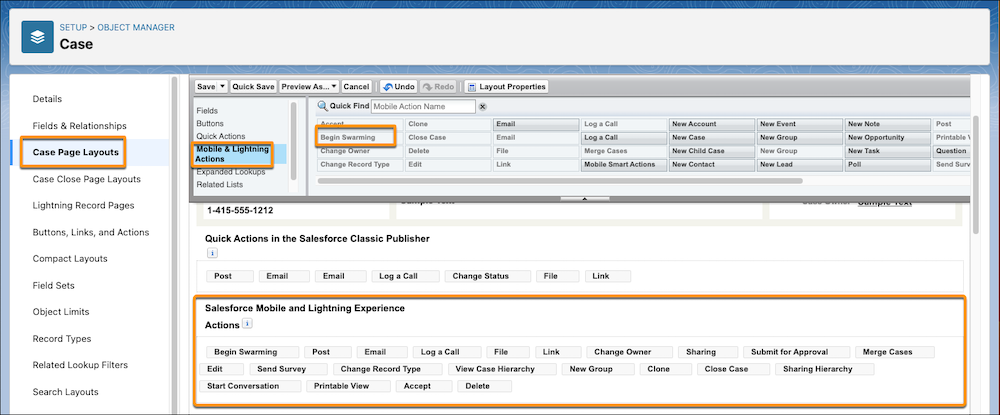Select Mobile & Lightning Actions category
Screen dimensions: 1000x415
click(233, 154)
